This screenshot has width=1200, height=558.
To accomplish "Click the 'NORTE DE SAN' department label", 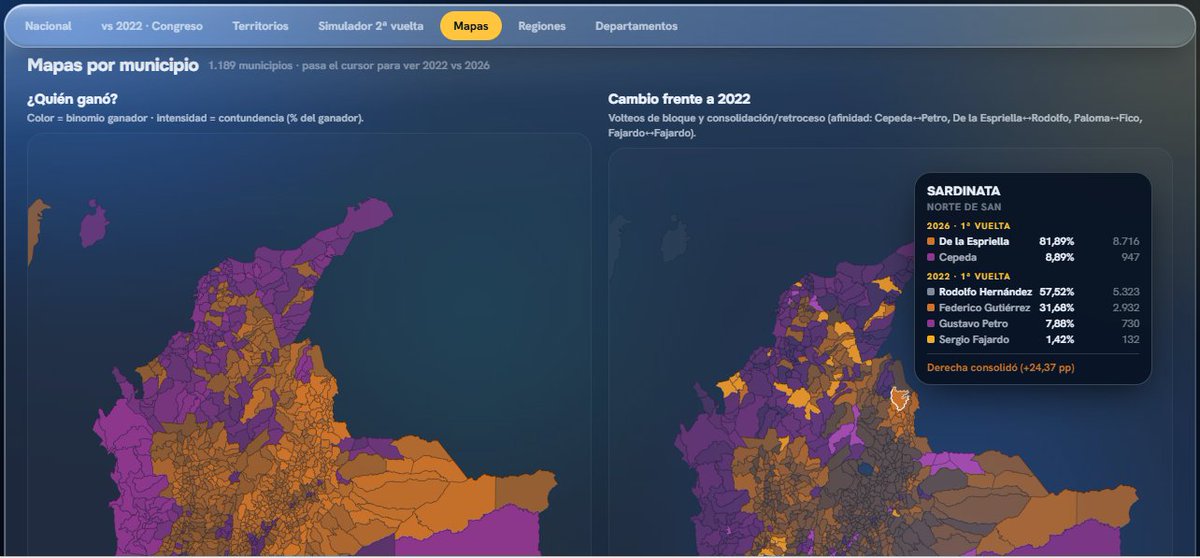I will [962, 207].
